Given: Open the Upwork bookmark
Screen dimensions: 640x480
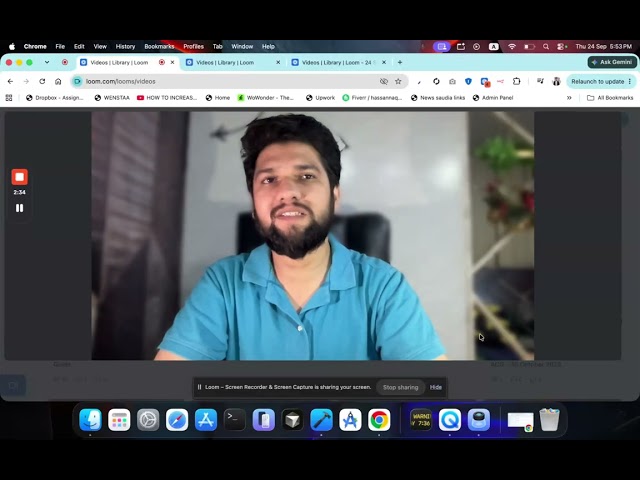Looking at the screenshot, I should pyautogui.click(x=320, y=98).
